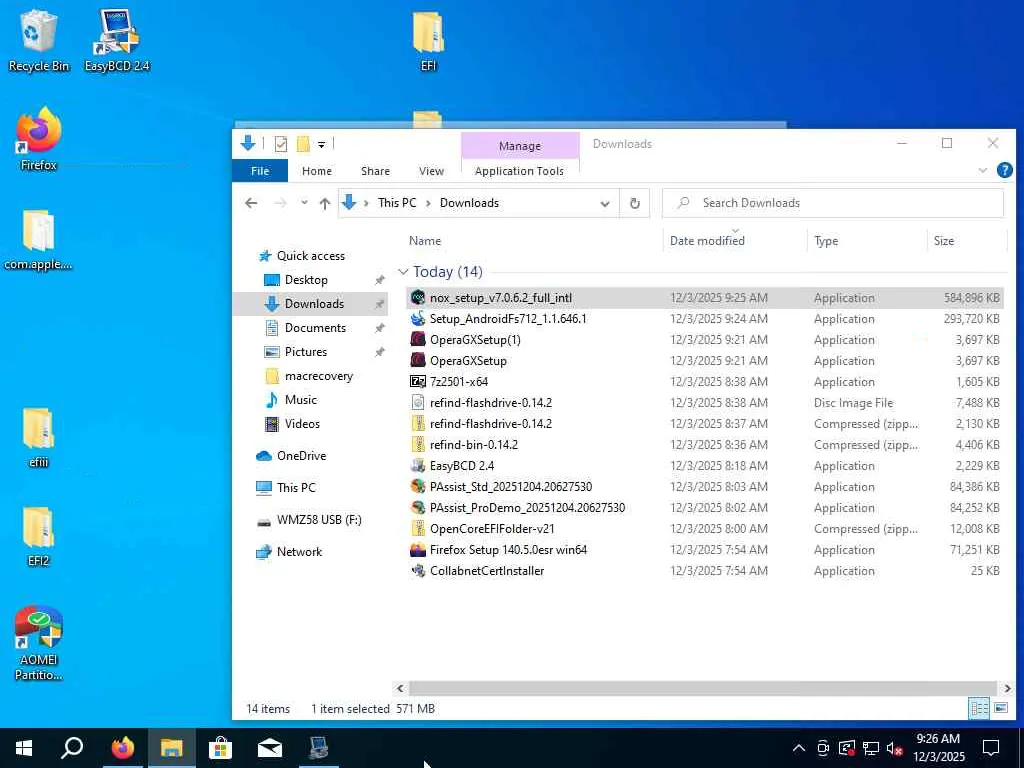The image size is (1024, 768).
Task: Click the horizontal scrollbar track
Action: [703, 688]
